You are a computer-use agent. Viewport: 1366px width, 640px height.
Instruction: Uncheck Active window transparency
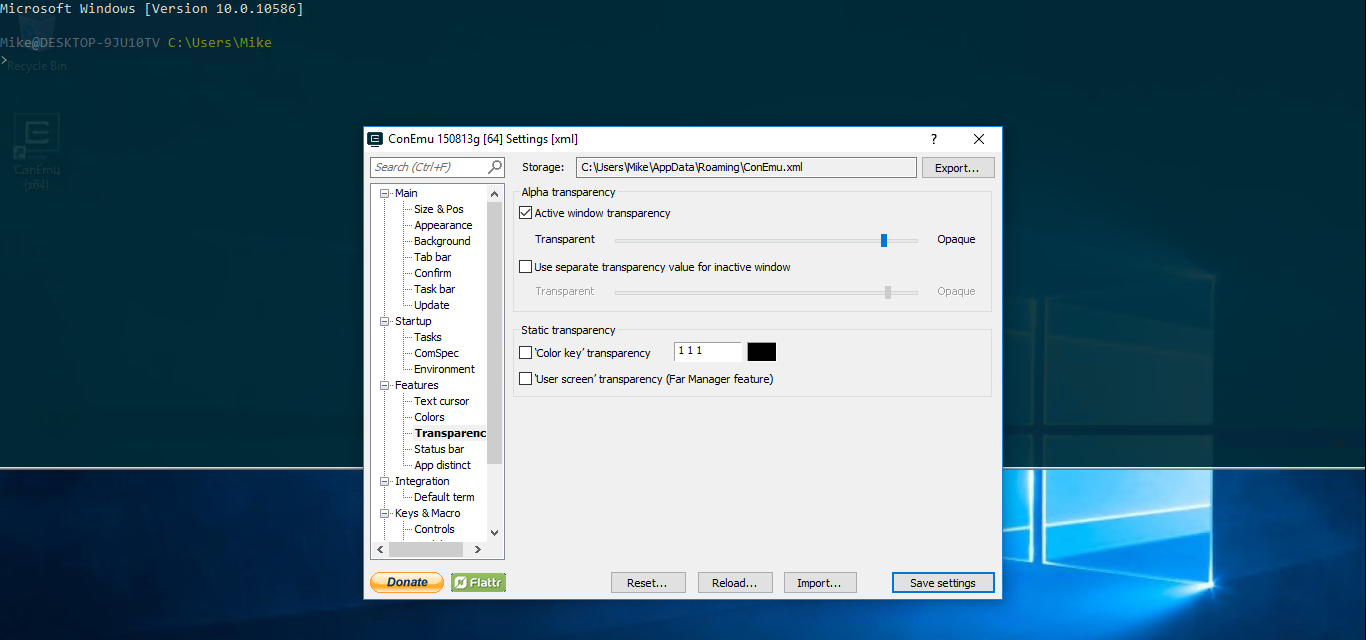(526, 213)
